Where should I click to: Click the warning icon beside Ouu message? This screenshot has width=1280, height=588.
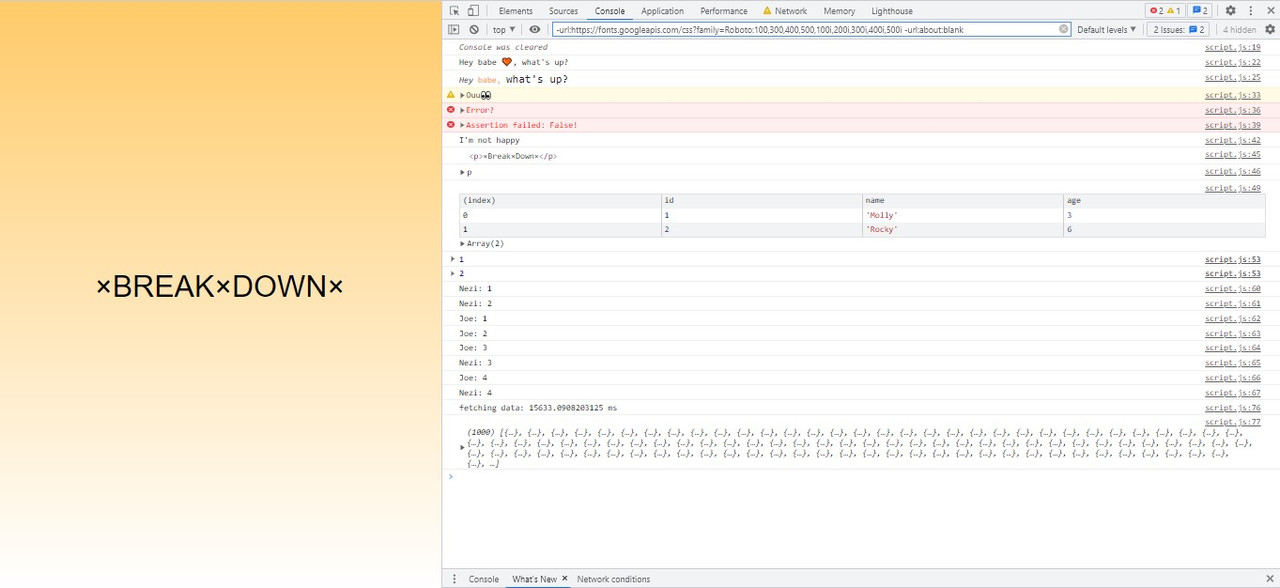(x=451, y=95)
